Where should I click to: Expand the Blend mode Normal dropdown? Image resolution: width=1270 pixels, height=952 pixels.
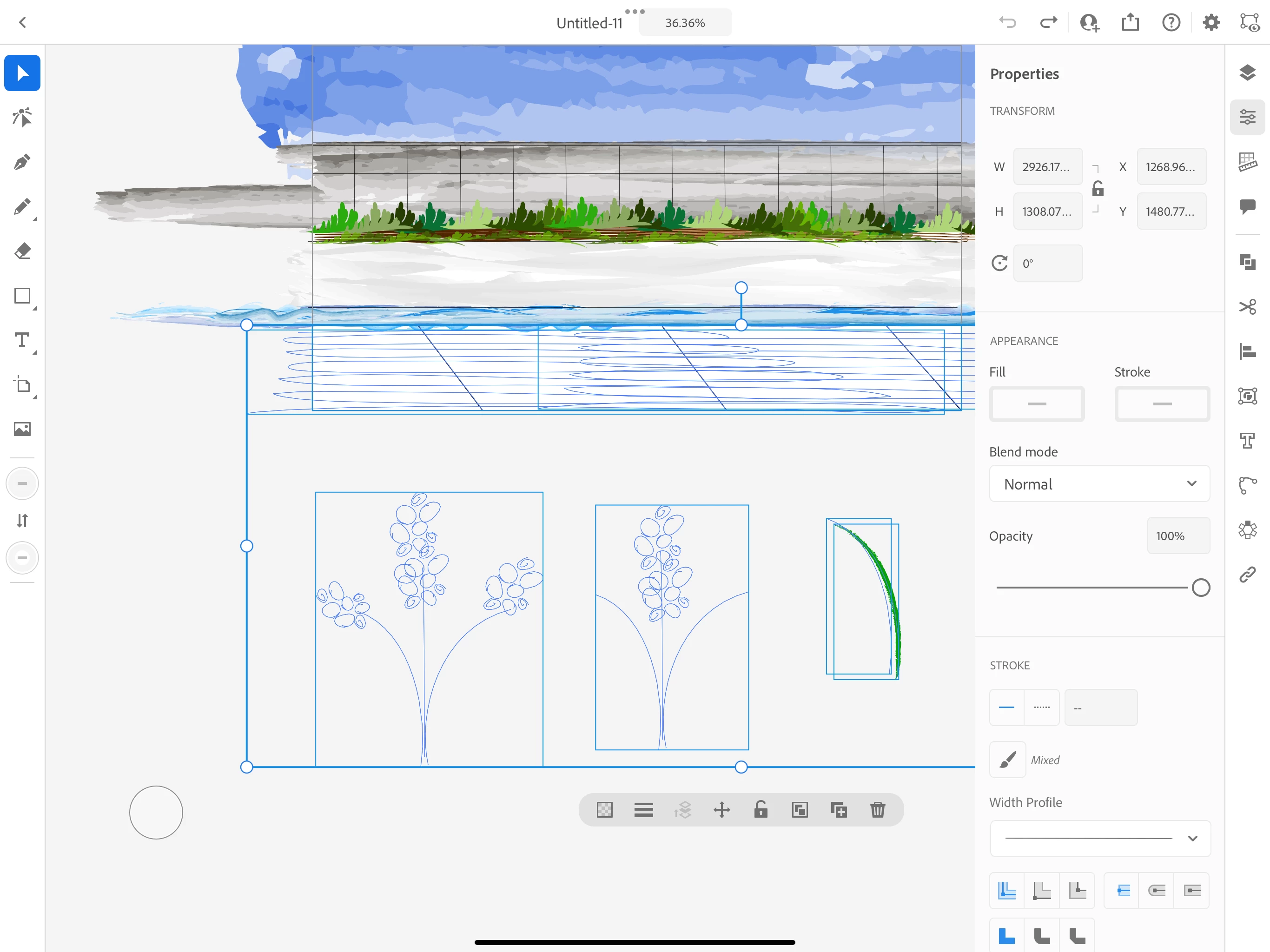(1099, 484)
